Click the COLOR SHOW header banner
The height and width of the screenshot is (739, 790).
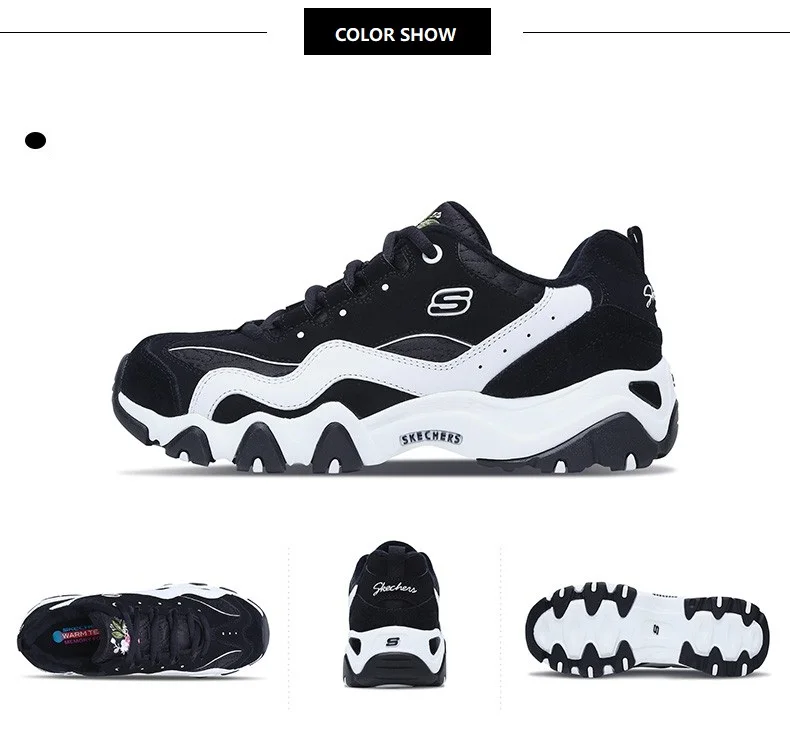point(397,31)
